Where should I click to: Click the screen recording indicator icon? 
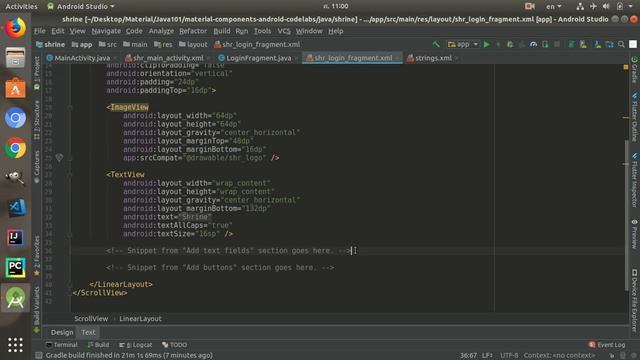(x=530, y=6)
